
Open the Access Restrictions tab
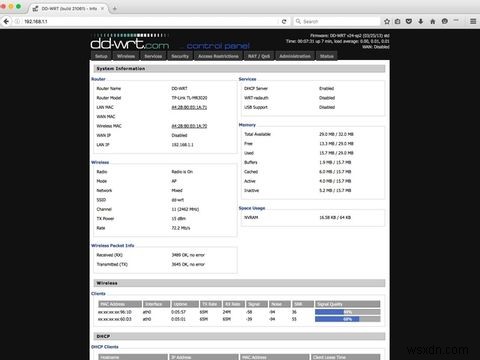218,56
